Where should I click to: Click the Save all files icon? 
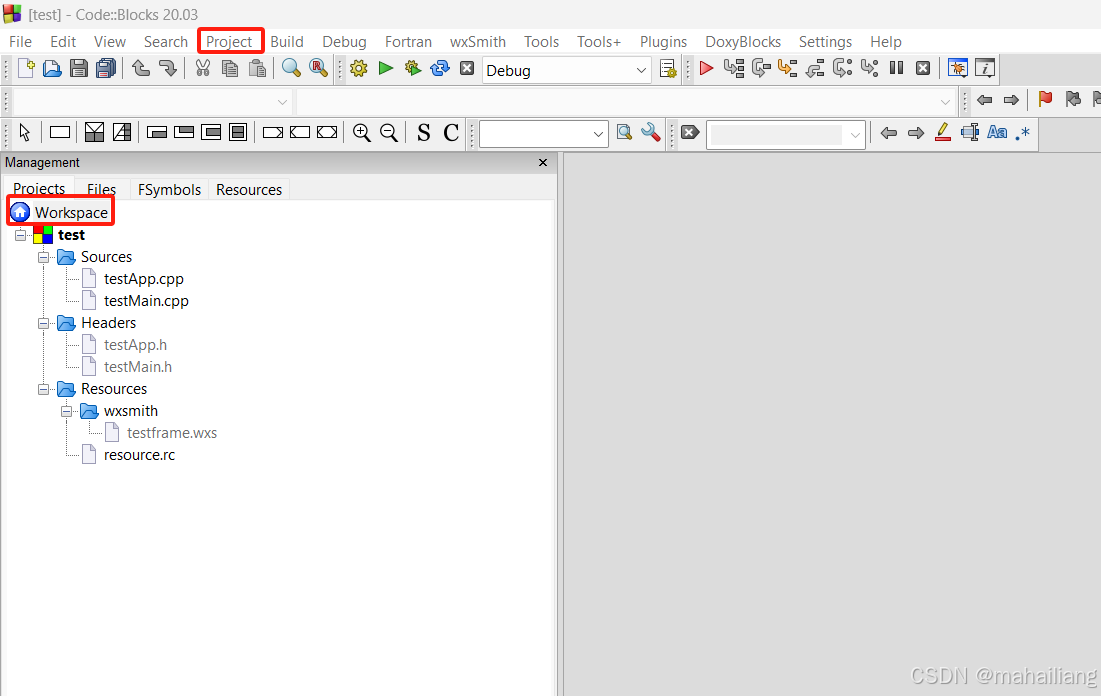click(x=106, y=68)
